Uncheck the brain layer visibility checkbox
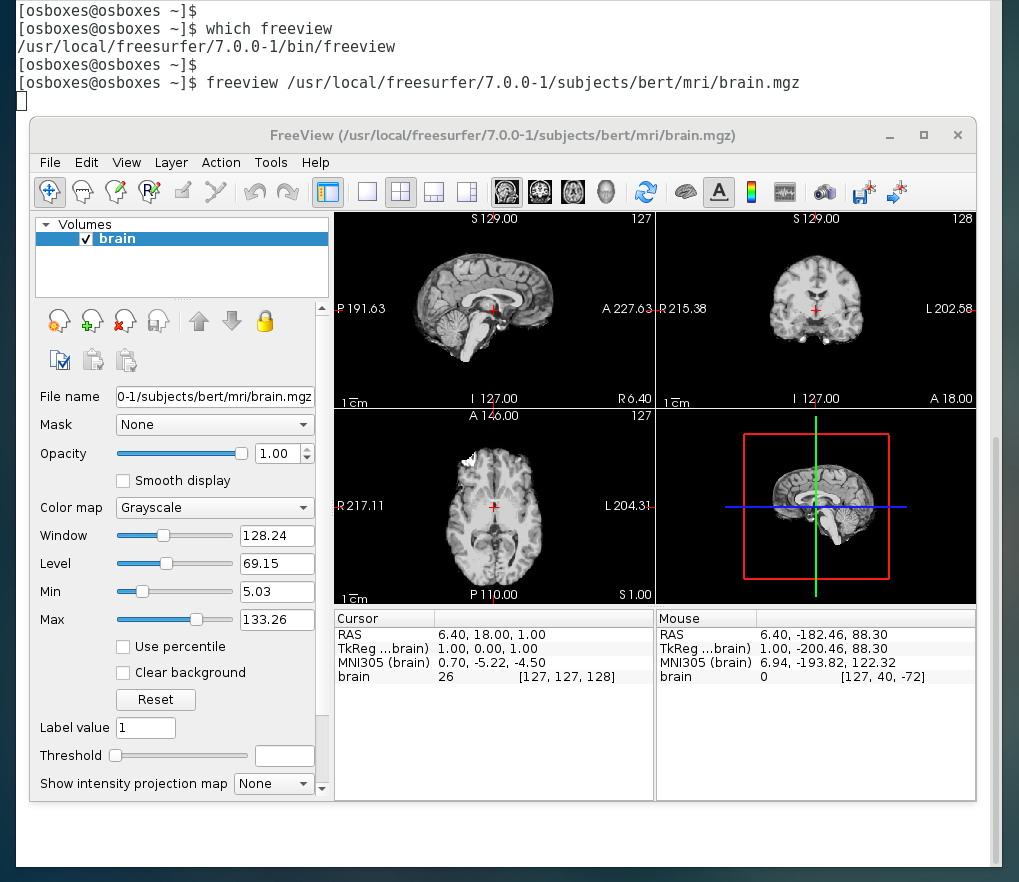This screenshot has width=1019, height=882. (x=86, y=239)
